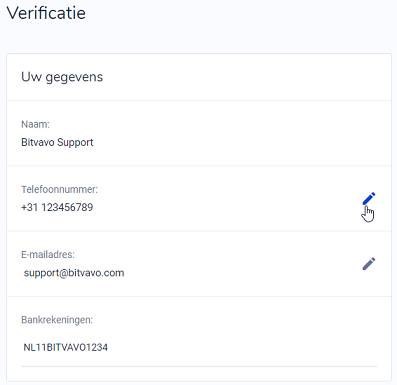
Task: Select the Uw gegevens card title
Action: [x=62, y=77]
